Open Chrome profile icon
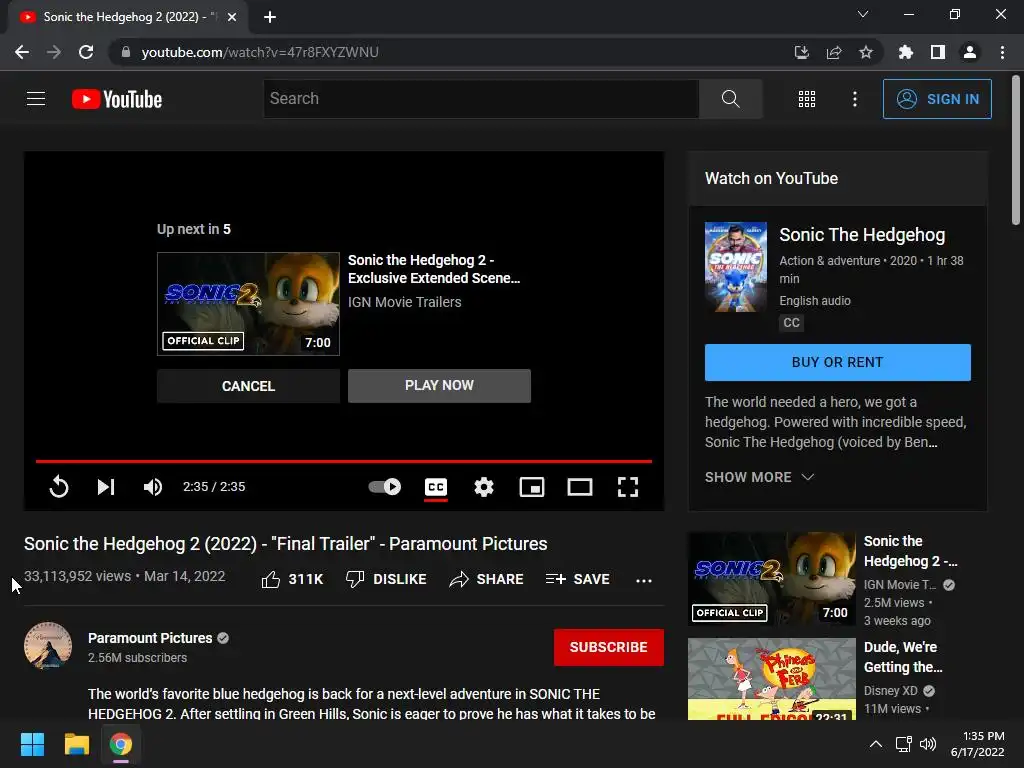The height and width of the screenshot is (768, 1024). tap(970, 52)
